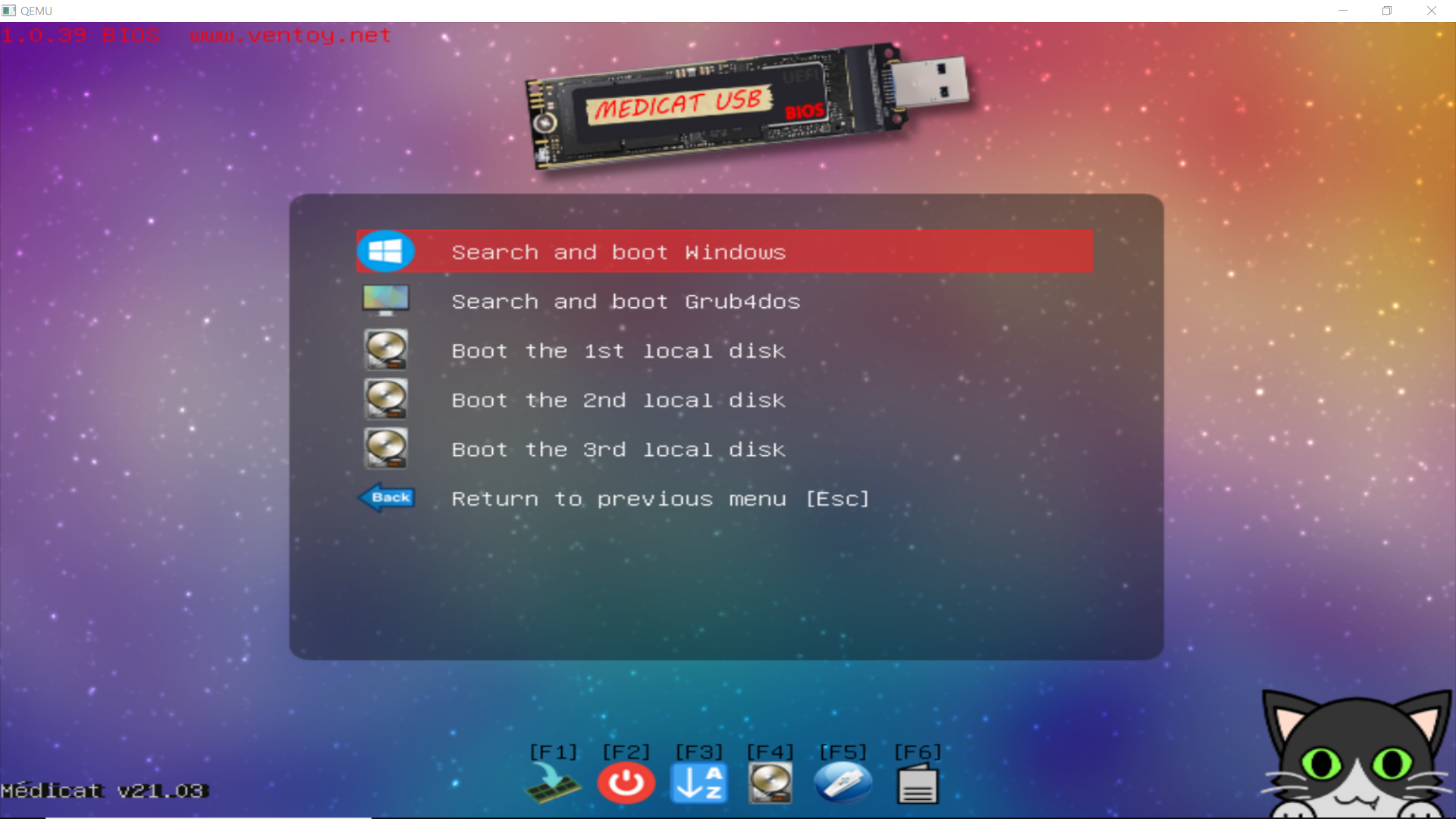
Task: Select Boot the 1st local disk
Action: pyautogui.click(x=725, y=350)
